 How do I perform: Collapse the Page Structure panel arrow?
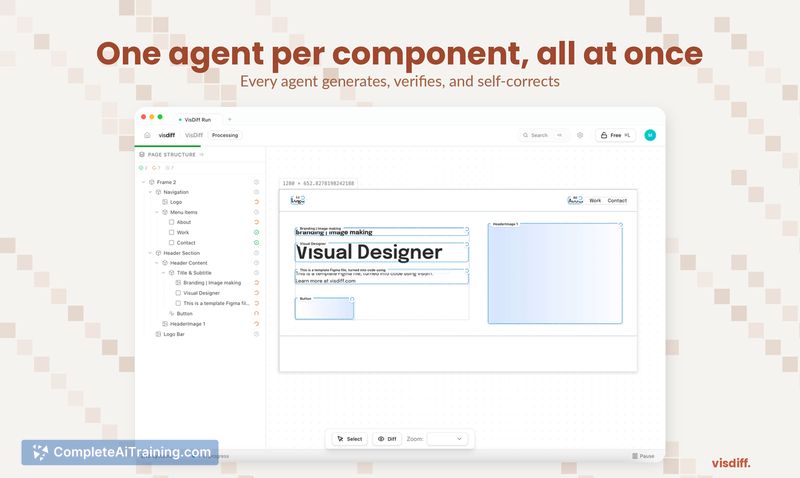click(202, 154)
